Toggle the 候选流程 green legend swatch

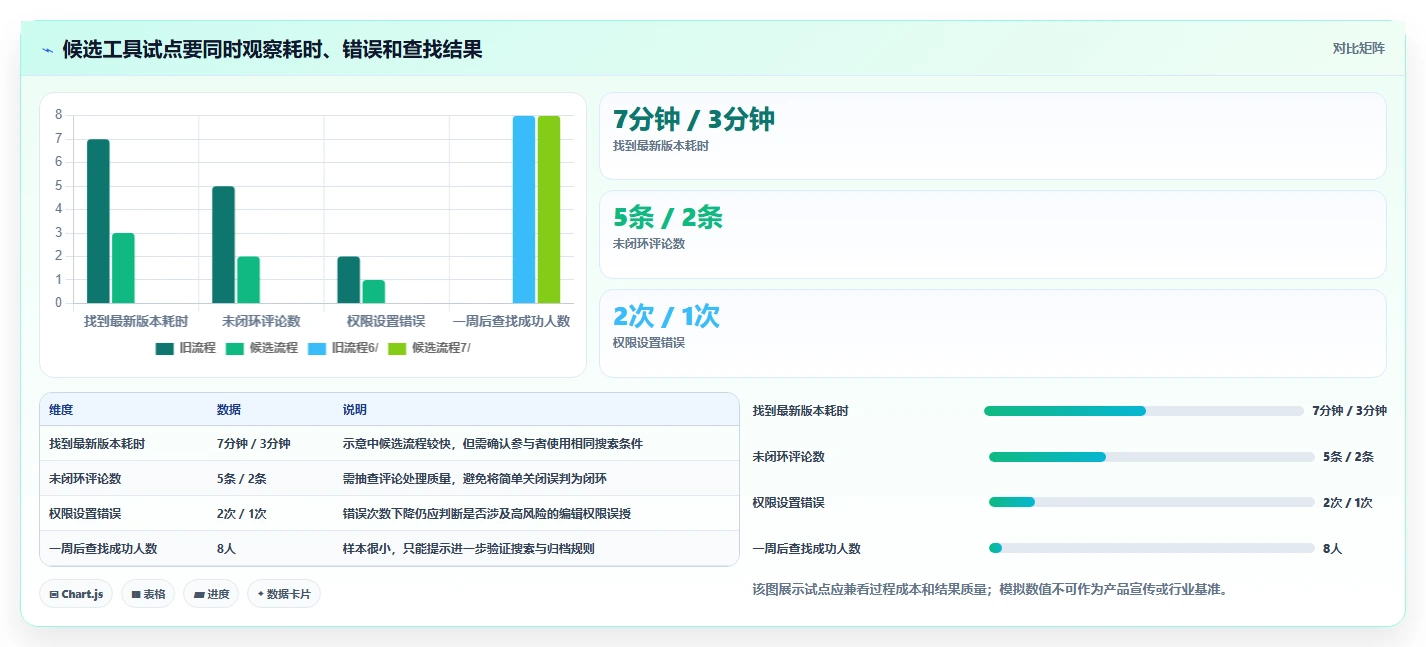pyautogui.click(x=235, y=348)
